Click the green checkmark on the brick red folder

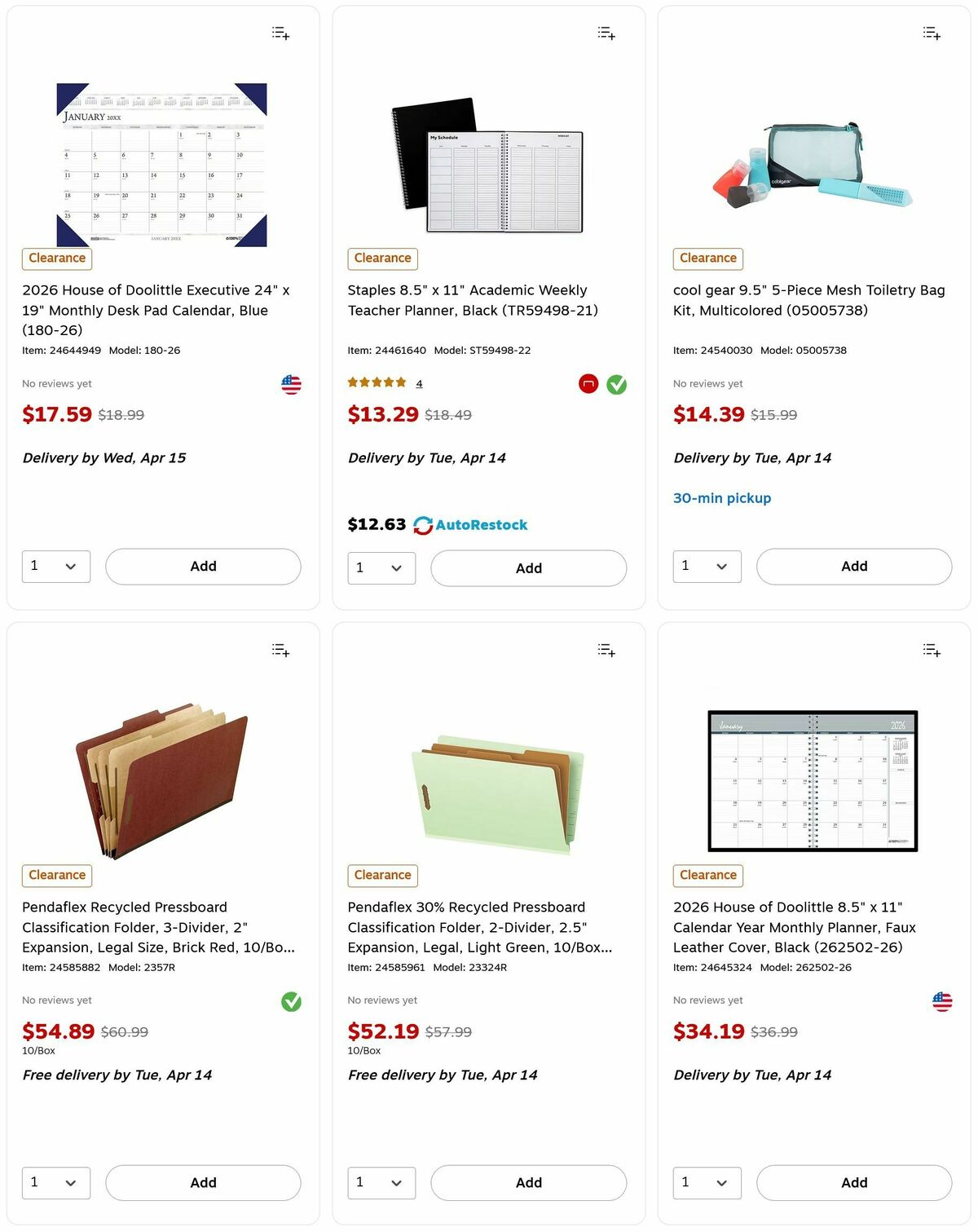coord(290,1003)
